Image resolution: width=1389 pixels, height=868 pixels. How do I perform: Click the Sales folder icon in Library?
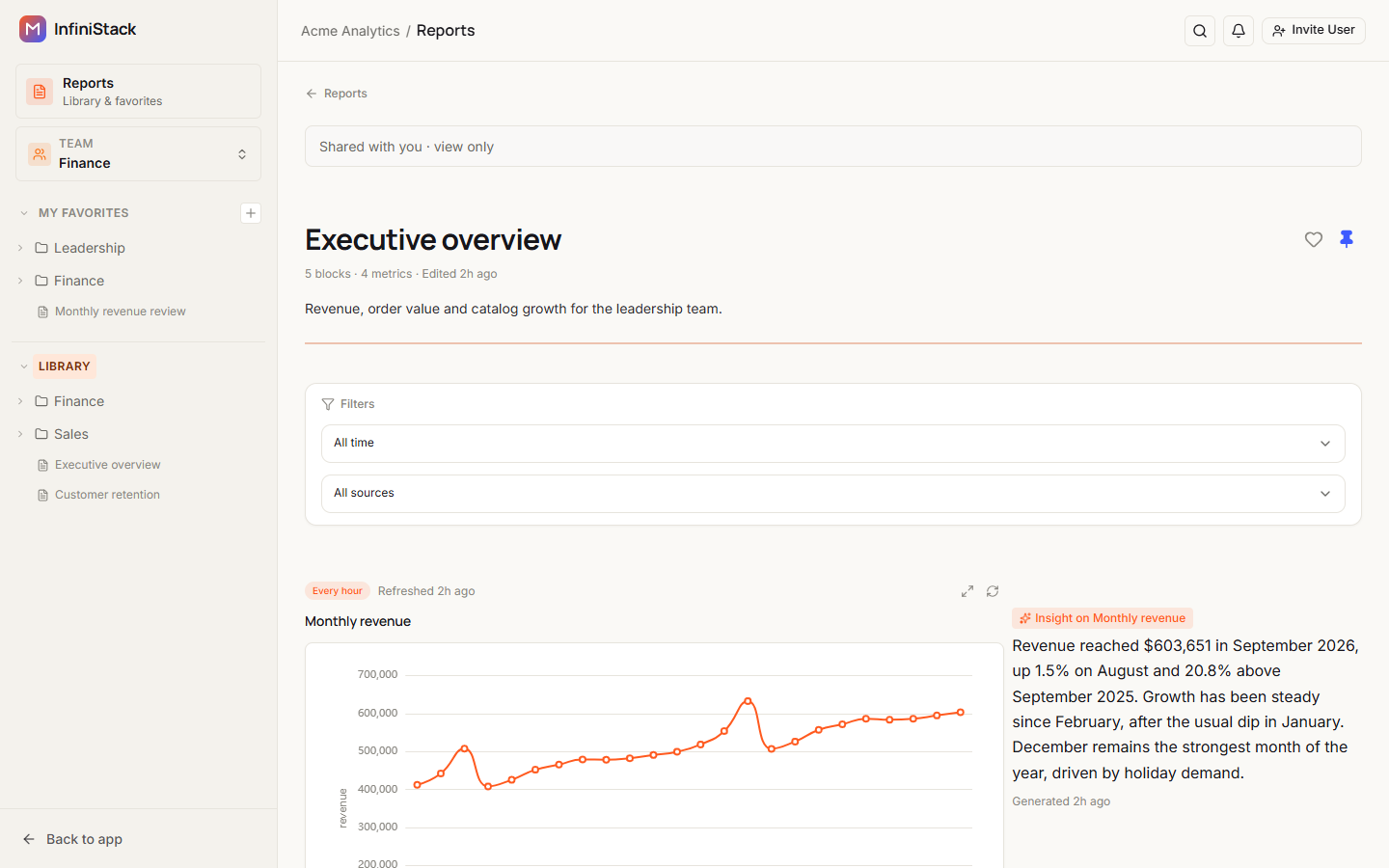[41, 434]
